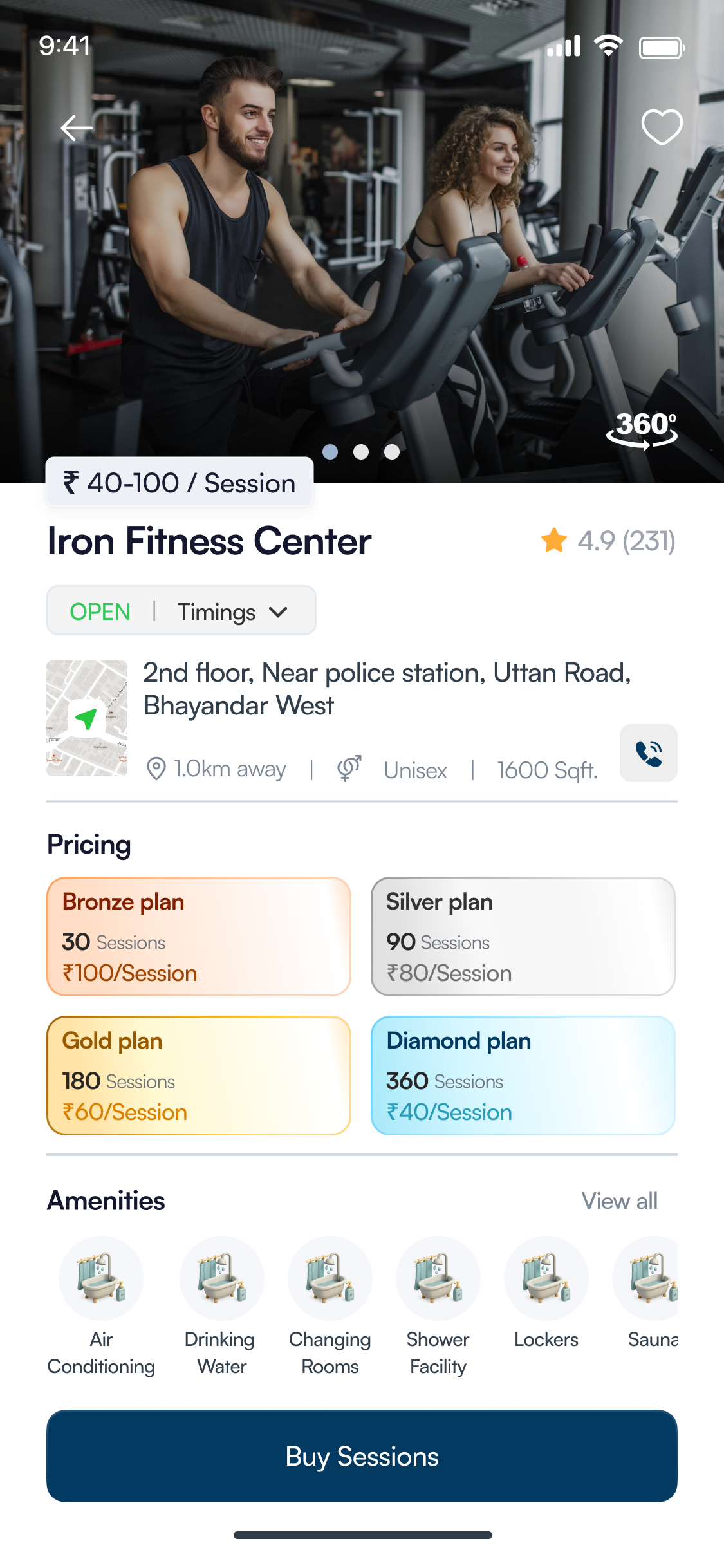The image size is (724, 1568).
Task: Select the Bronze plan card
Action: 199,937
